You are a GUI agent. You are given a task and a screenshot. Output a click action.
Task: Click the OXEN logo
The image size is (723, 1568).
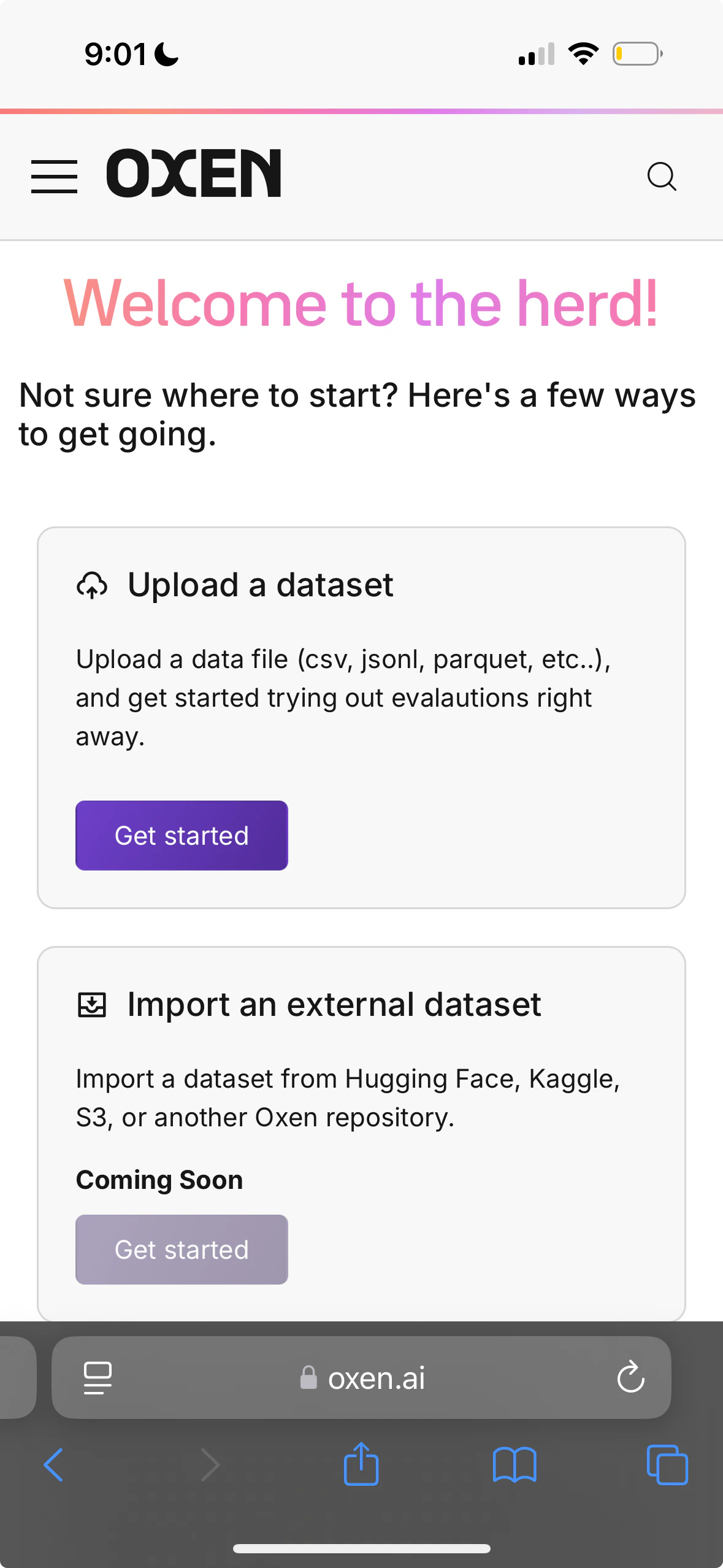click(x=194, y=174)
